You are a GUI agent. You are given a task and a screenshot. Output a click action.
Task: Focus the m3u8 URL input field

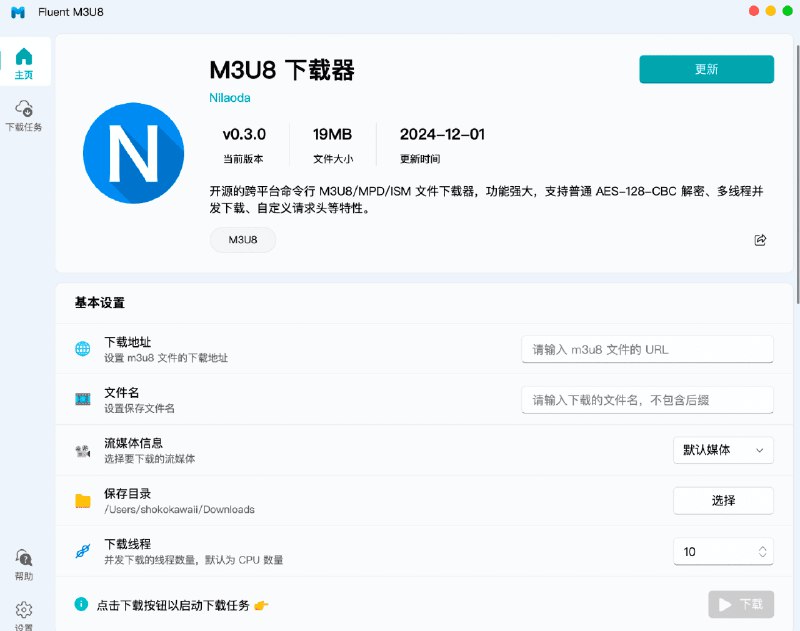(647, 348)
